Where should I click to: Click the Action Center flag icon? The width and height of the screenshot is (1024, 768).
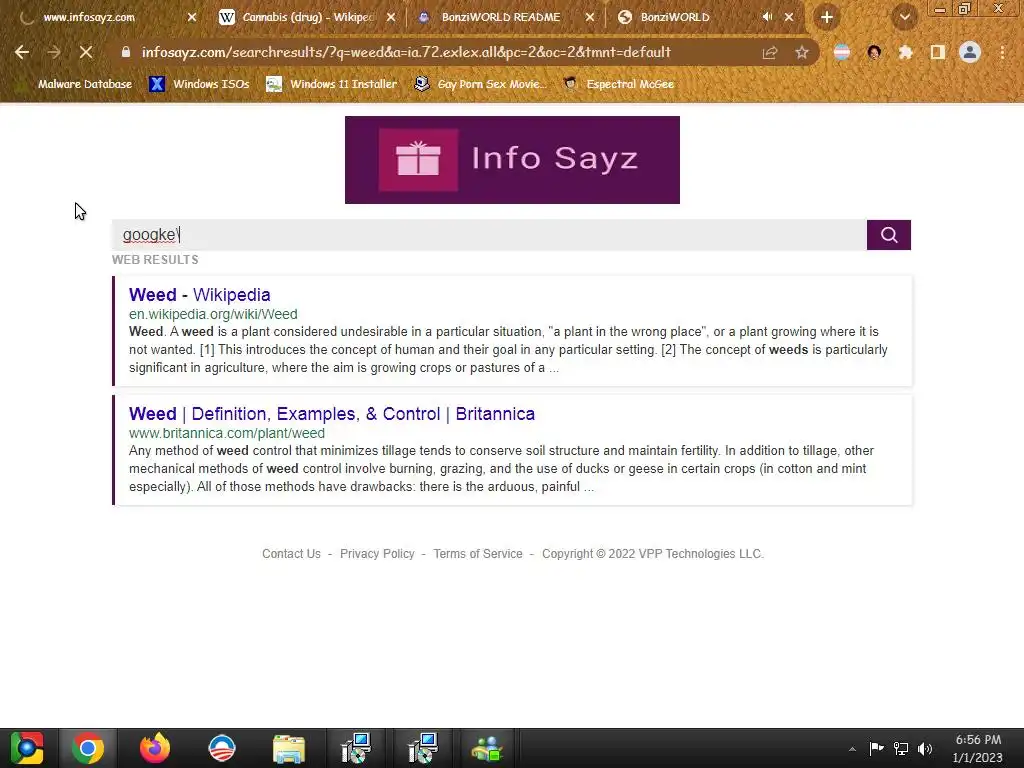click(876, 748)
